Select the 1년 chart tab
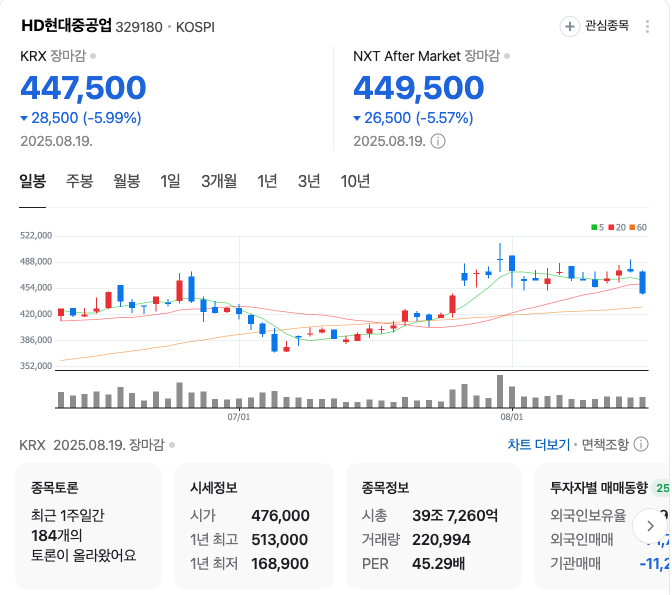Viewport: 672px width, 595px height. coord(267,181)
